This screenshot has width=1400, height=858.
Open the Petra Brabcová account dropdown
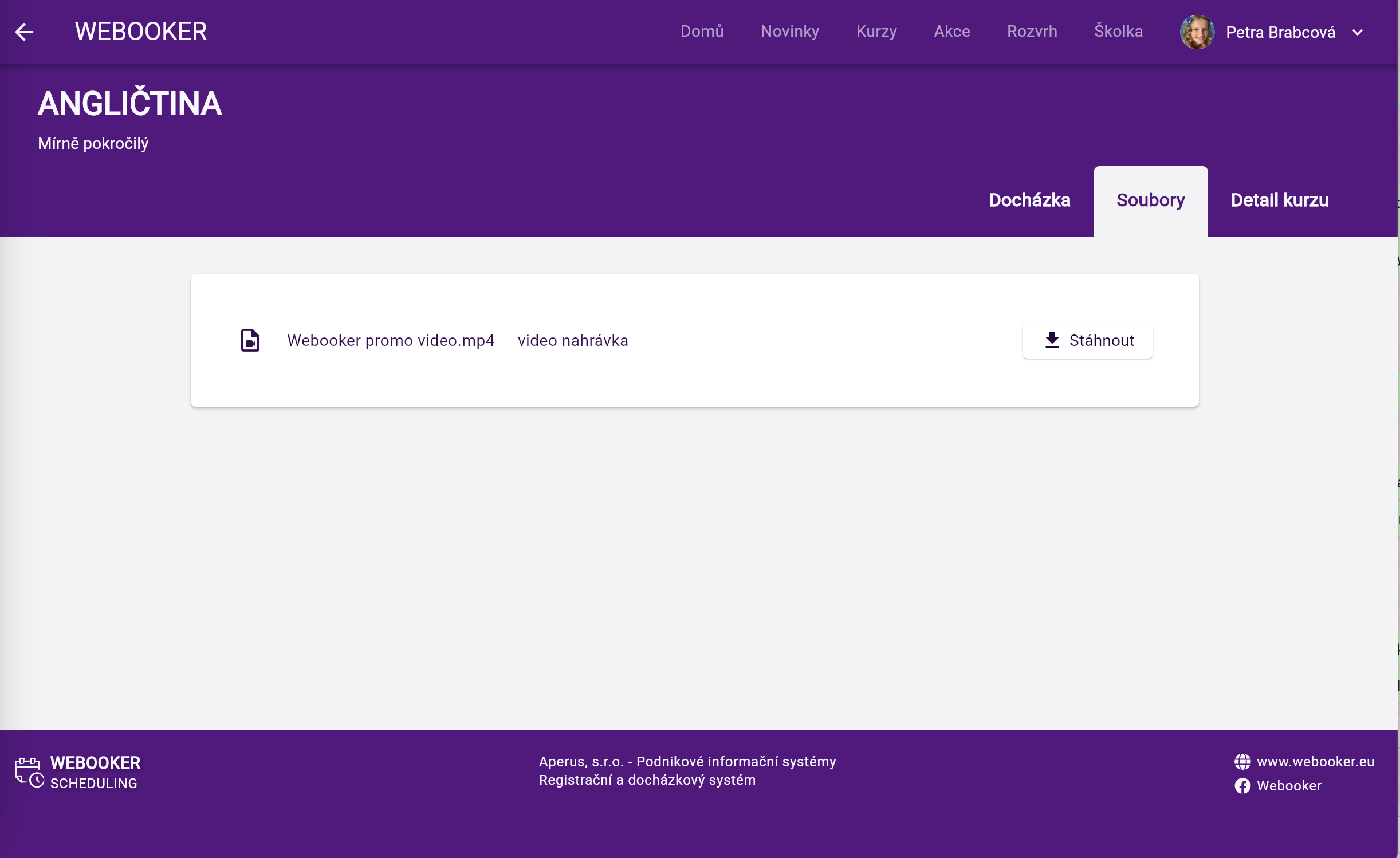[x=1280, y=32]
